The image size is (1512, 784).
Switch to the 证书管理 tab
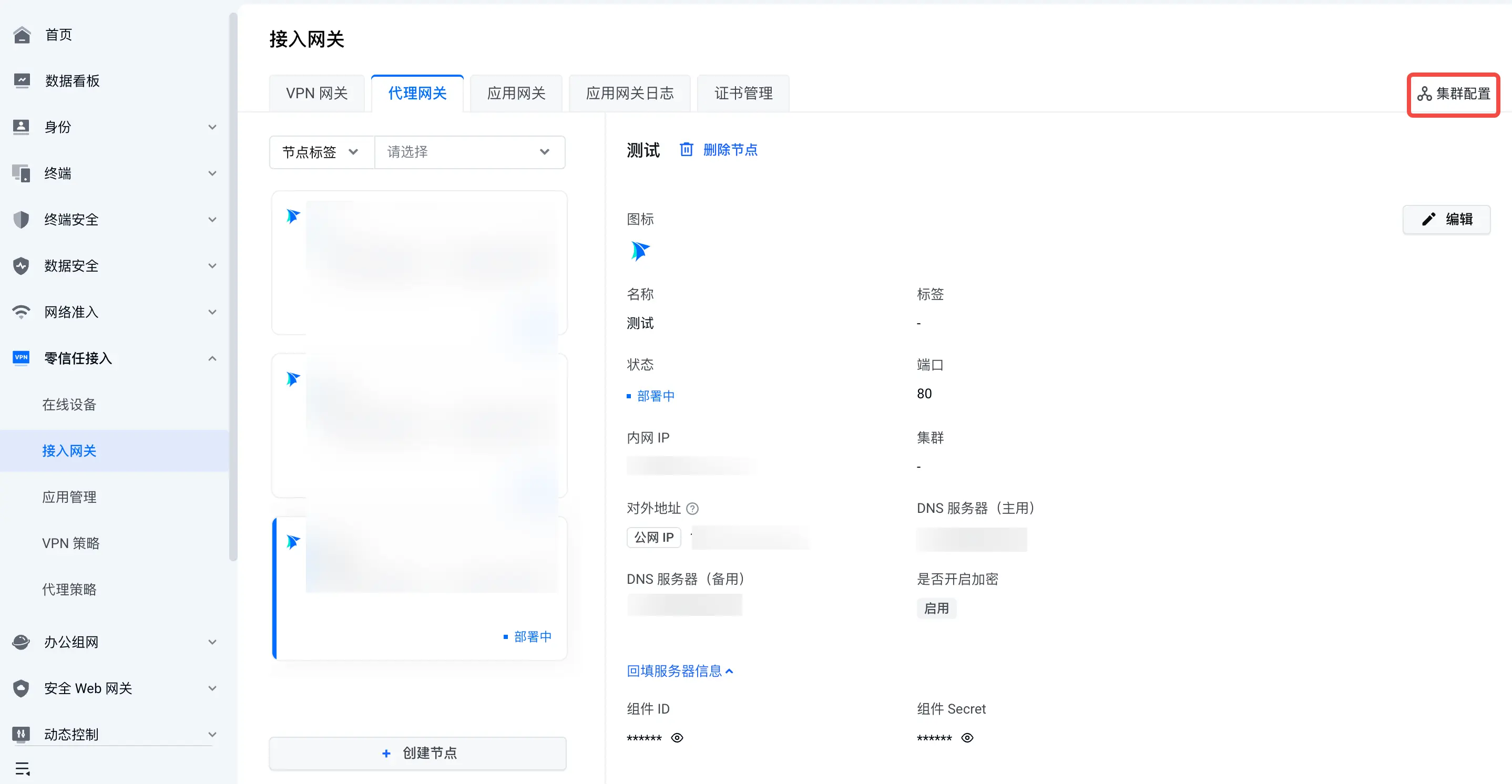(743, 94)
